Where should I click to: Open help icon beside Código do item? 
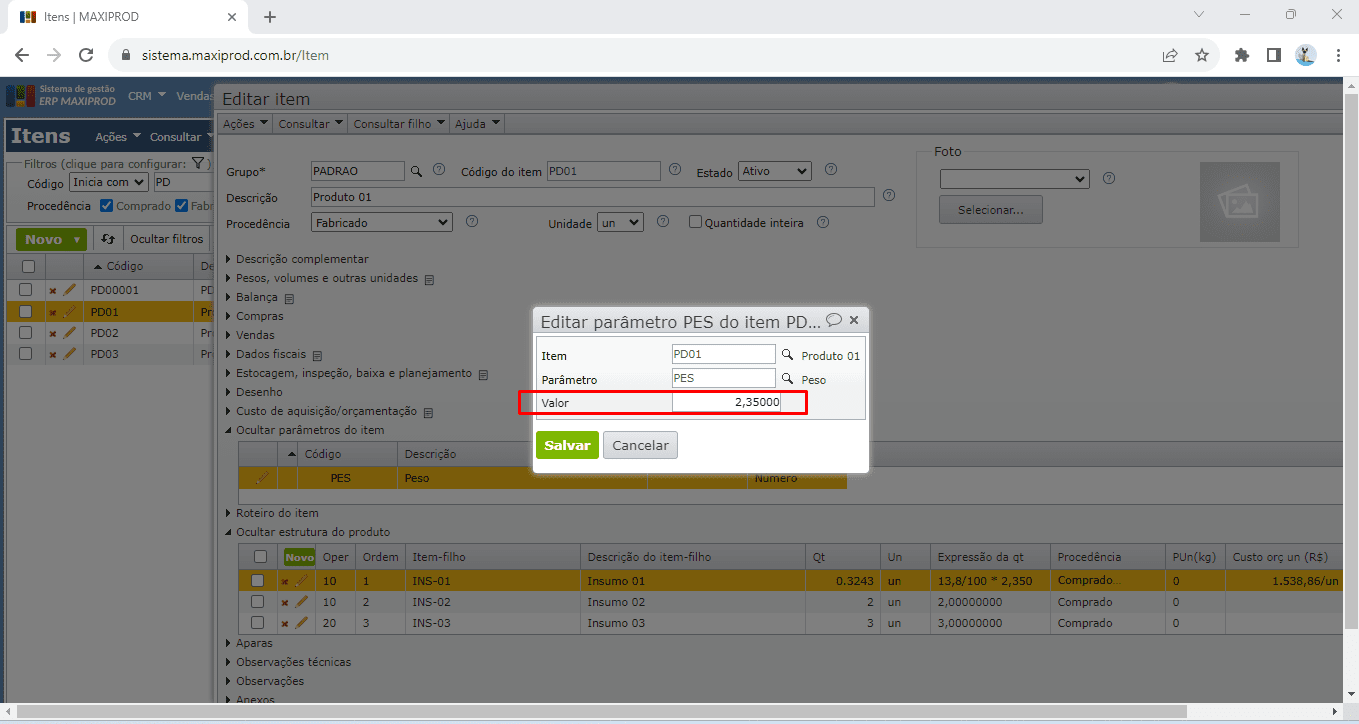(x=675, y=170)
